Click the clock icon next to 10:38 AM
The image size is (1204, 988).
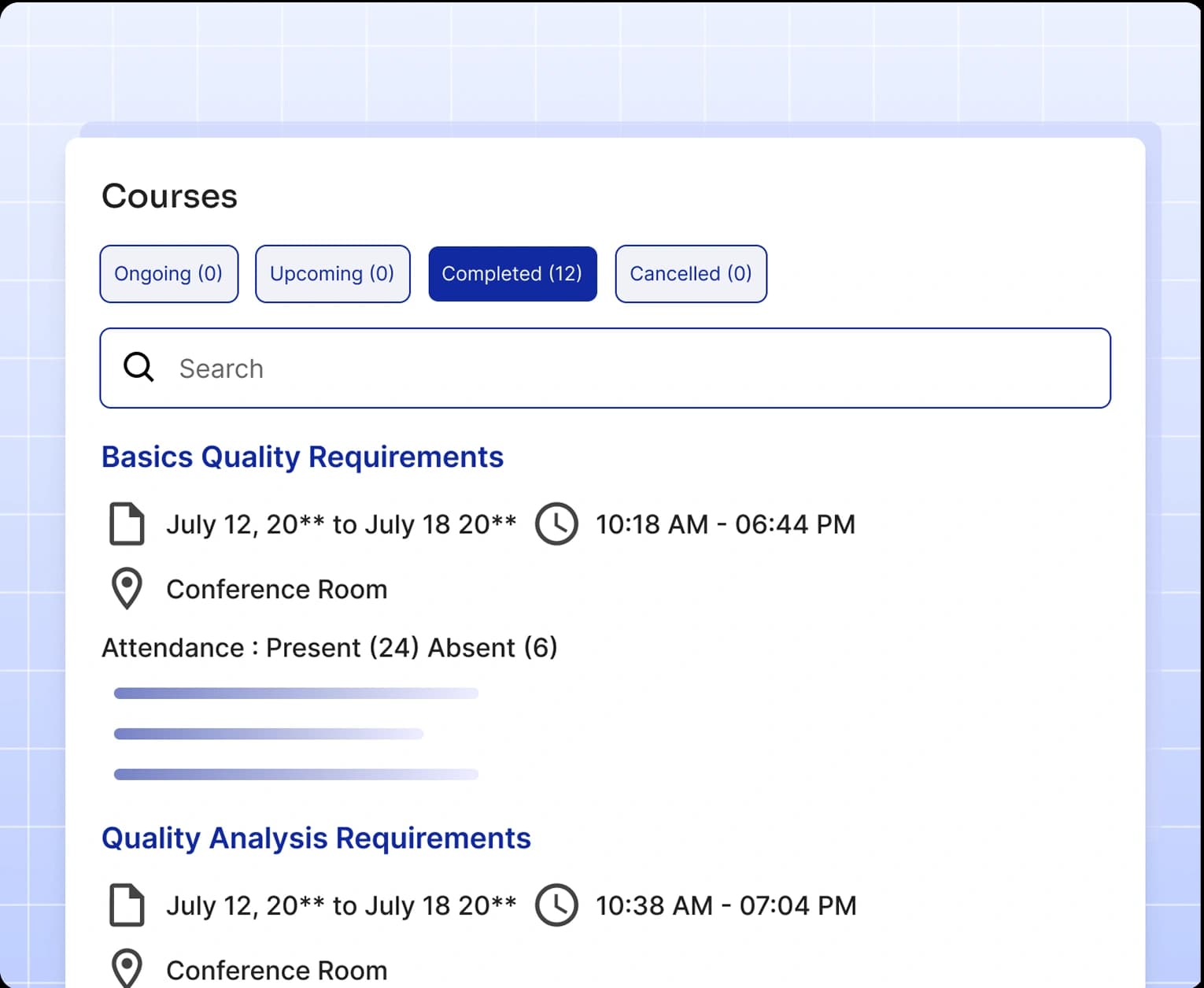[557, 905]
